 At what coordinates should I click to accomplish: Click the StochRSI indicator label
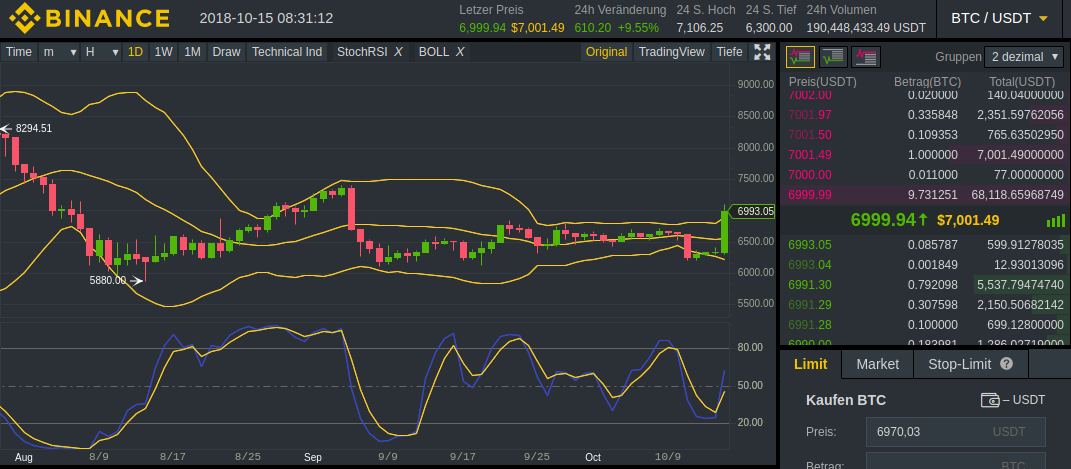coord(361,52)
